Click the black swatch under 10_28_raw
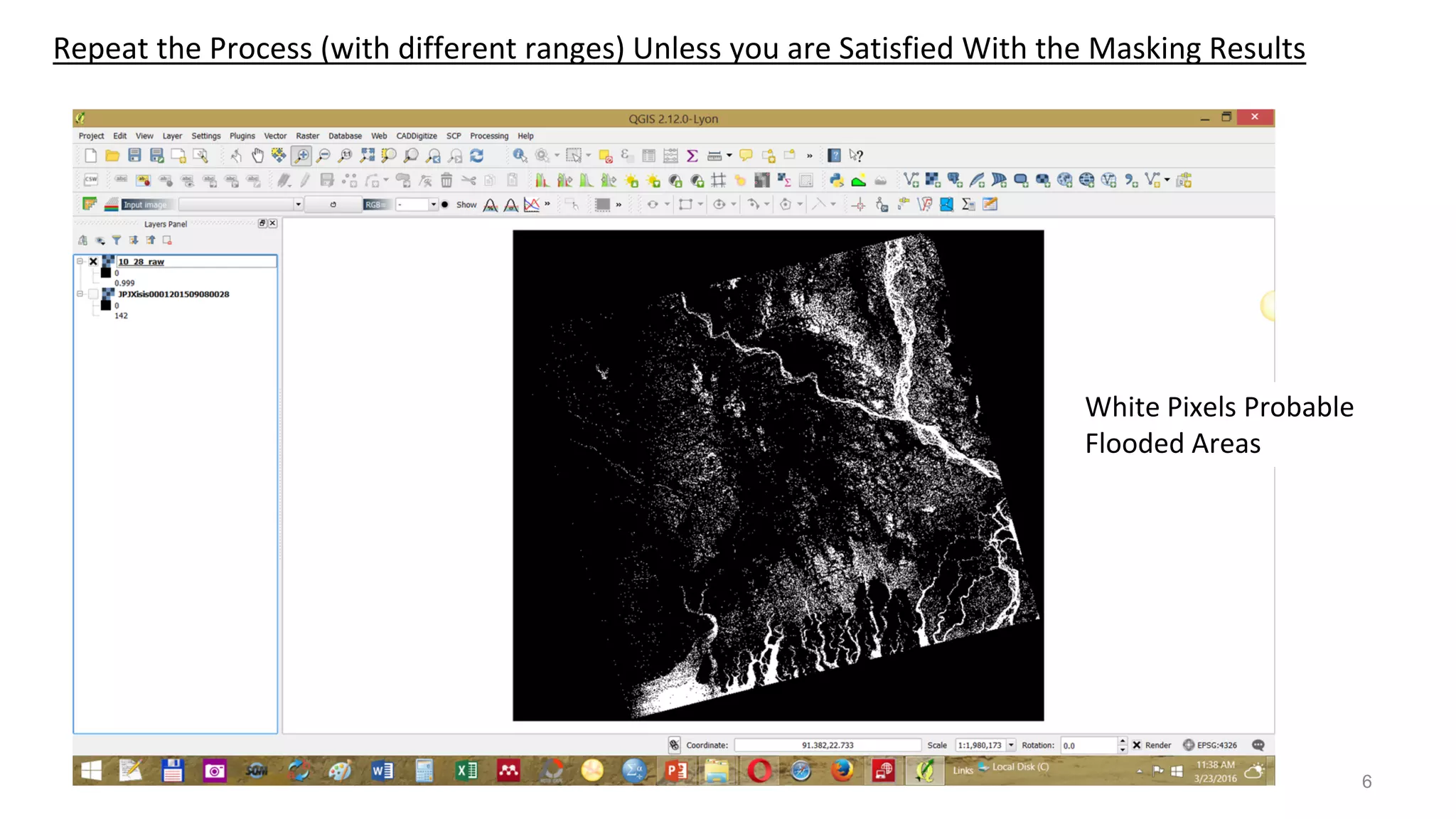Viewport: 1456px width, 819px height. 106,273
